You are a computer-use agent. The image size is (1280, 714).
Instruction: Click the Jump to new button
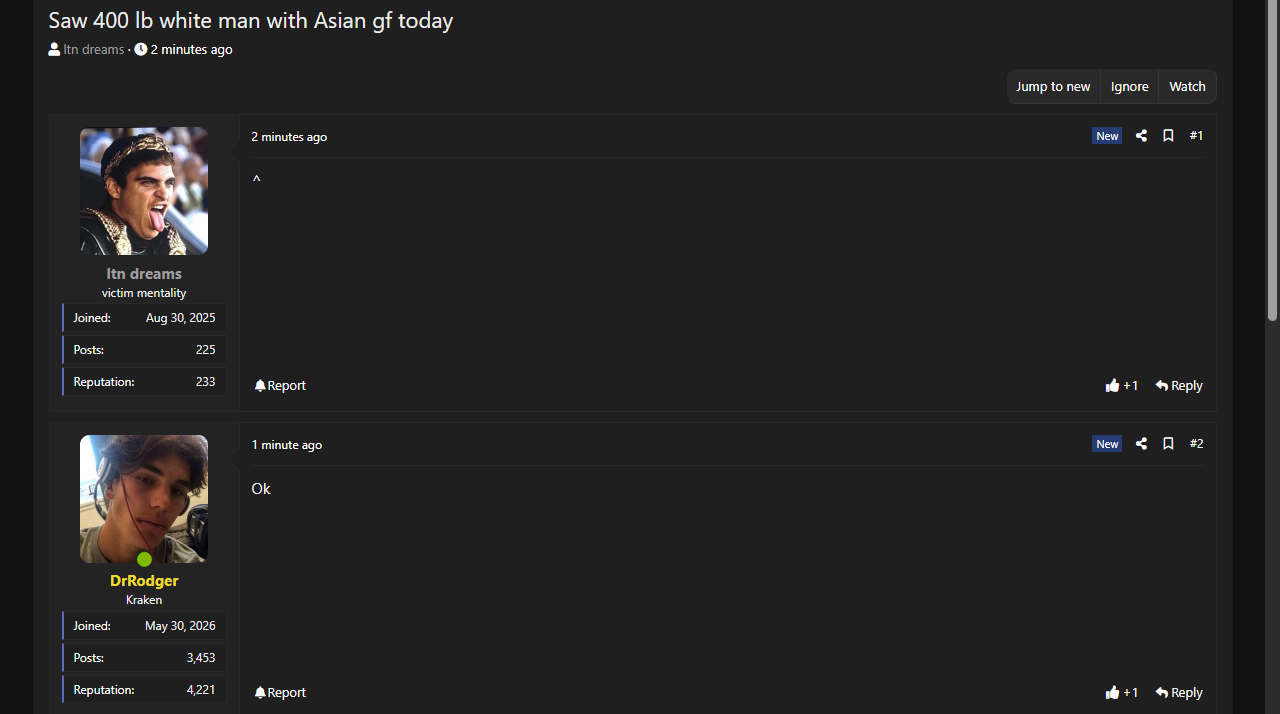click(x=1053, y=87)
